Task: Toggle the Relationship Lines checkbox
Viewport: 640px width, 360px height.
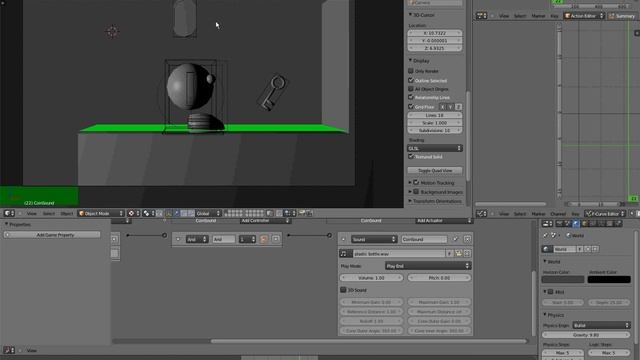Action: coord(411,97)
